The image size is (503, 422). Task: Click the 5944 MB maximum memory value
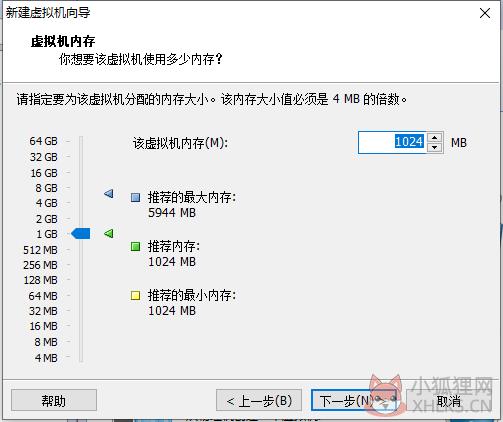pyautogui.click(x=172, y=213)
